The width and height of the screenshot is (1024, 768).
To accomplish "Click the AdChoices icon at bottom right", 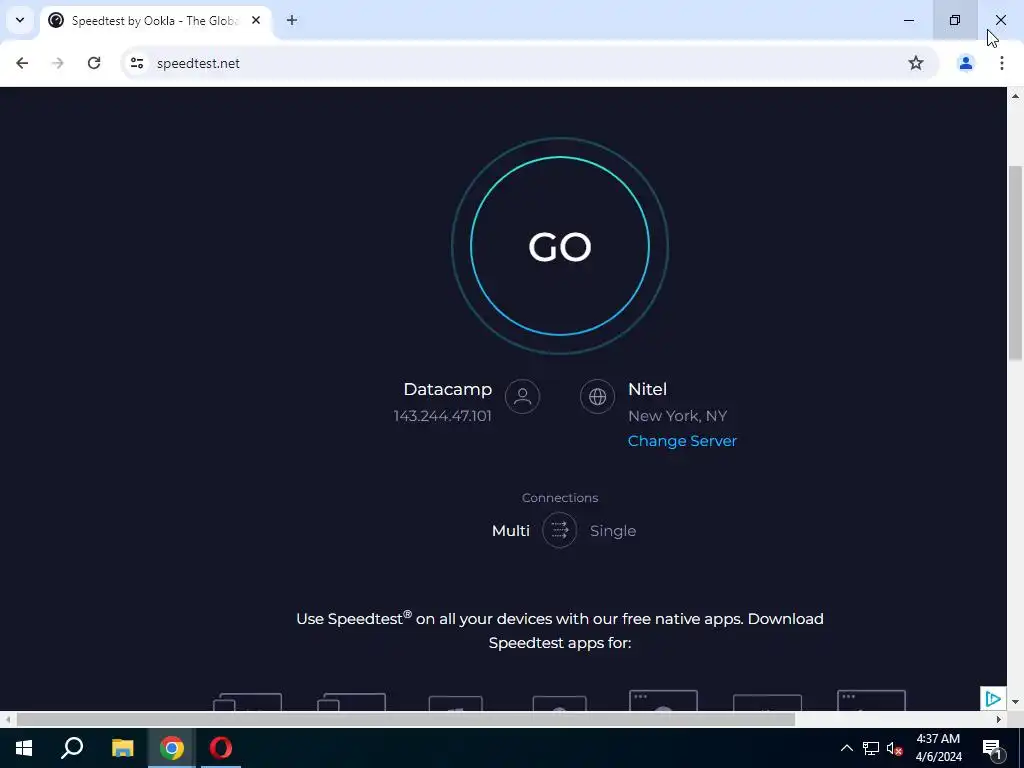I will (992, 699).
